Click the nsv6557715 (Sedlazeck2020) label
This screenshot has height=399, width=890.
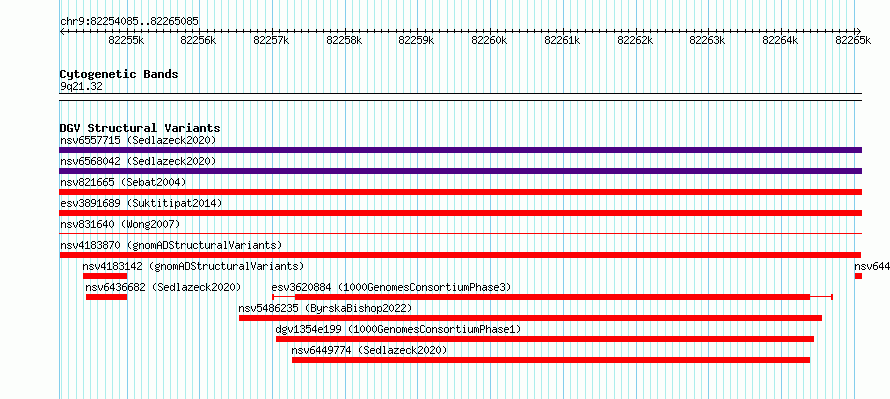(138, 140)
